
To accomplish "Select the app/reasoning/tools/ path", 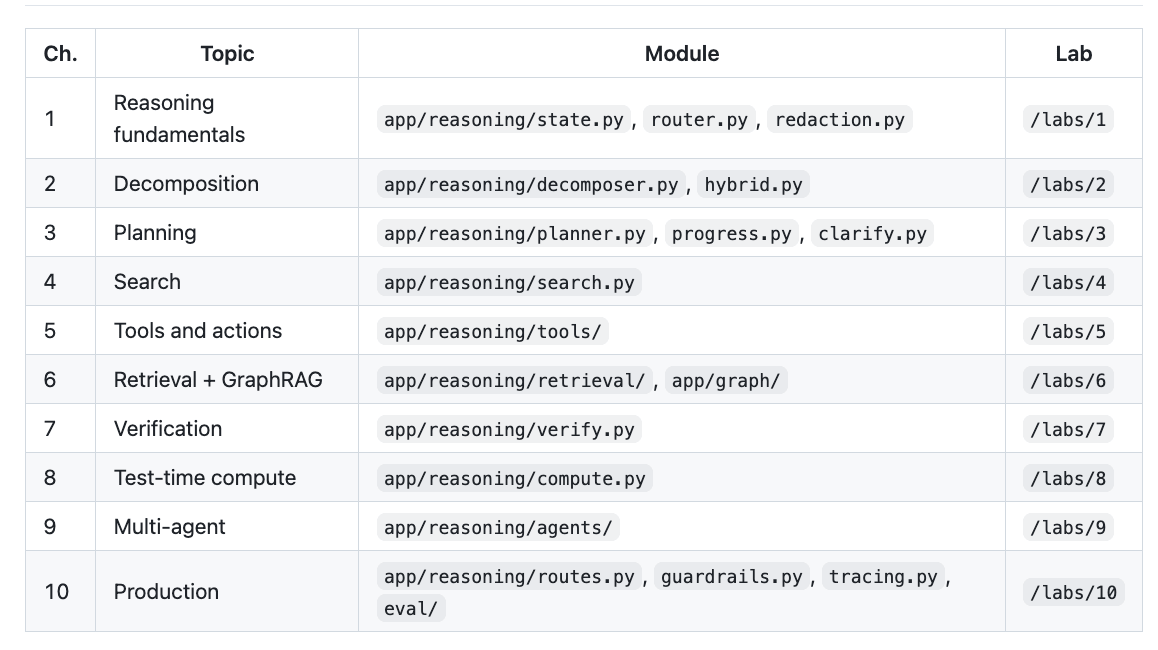I will (x=493, y=332).
